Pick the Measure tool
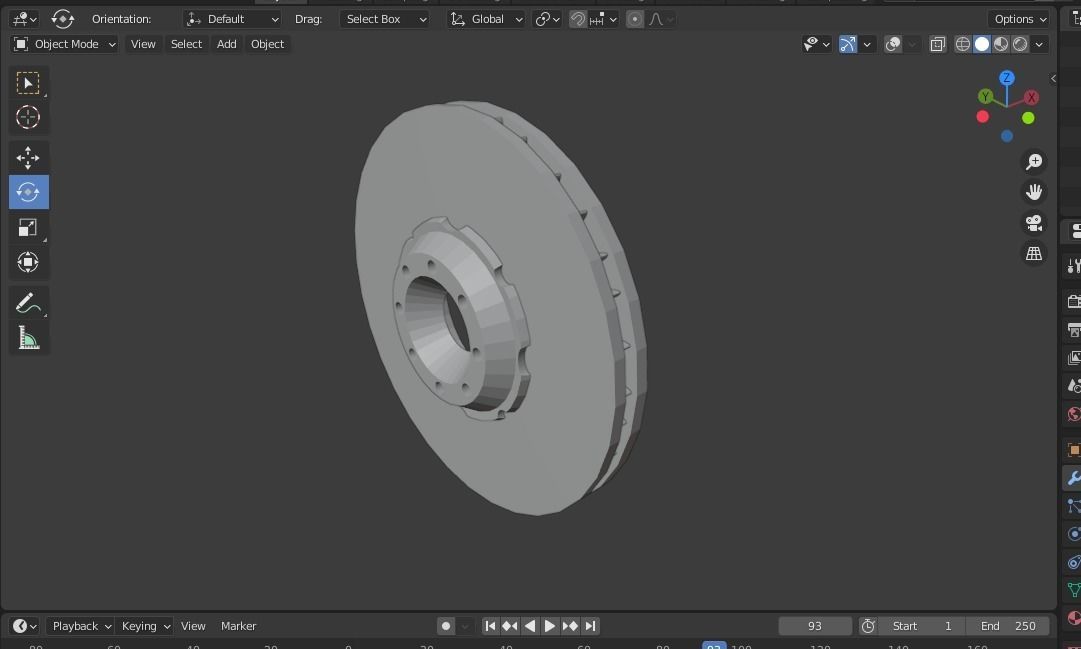The width and height of the screenshot is (1081, 649). tap(28, 337)
